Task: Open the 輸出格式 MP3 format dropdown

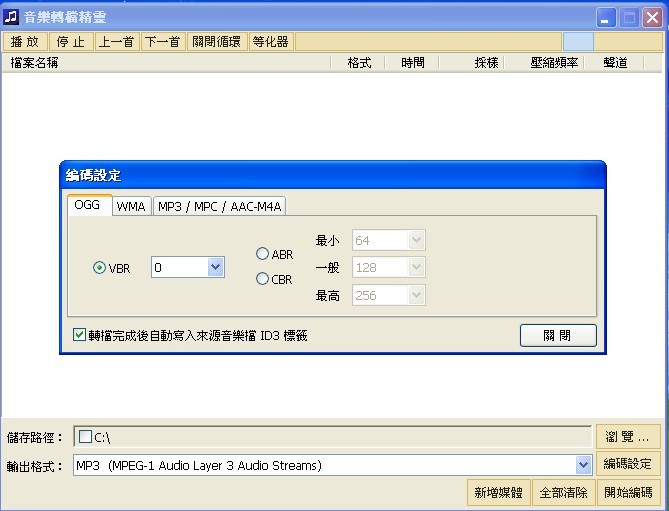Action: coord(584,465)
